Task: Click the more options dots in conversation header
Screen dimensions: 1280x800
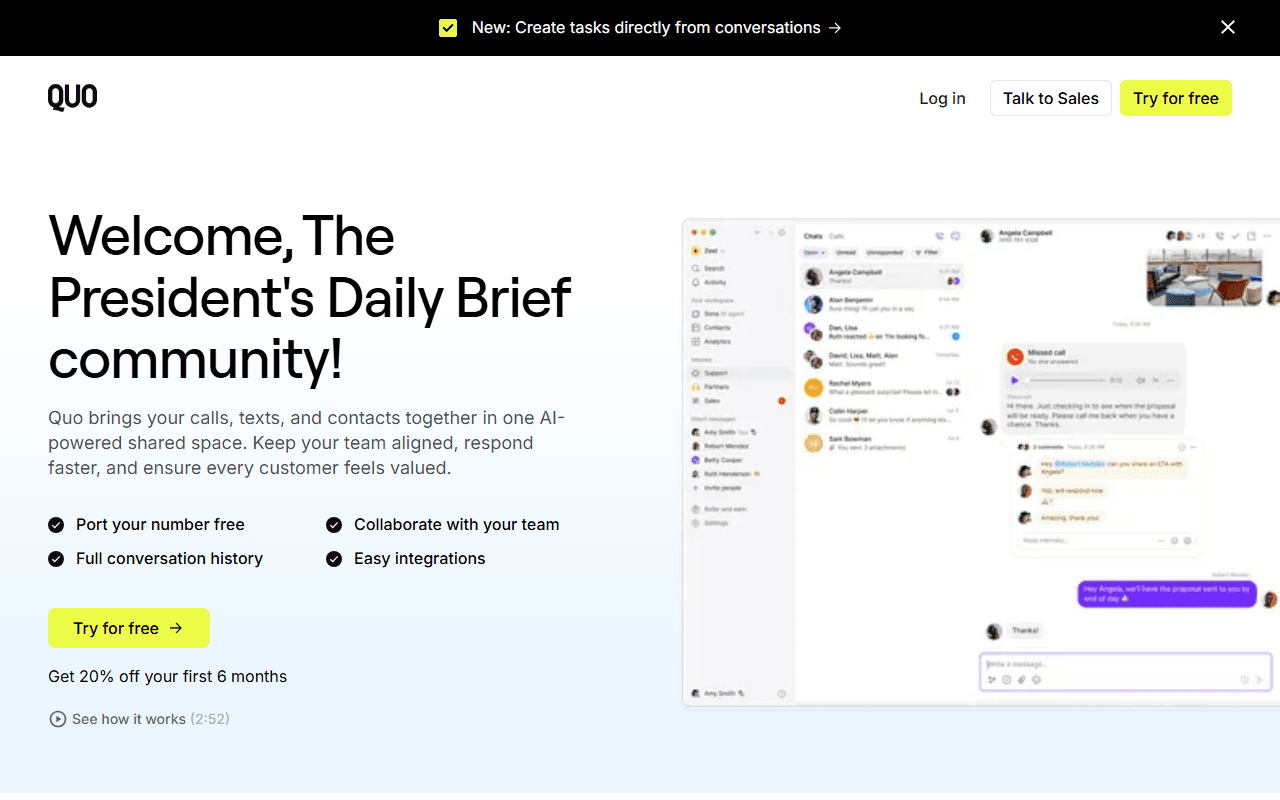Action: coord(1268,236)
